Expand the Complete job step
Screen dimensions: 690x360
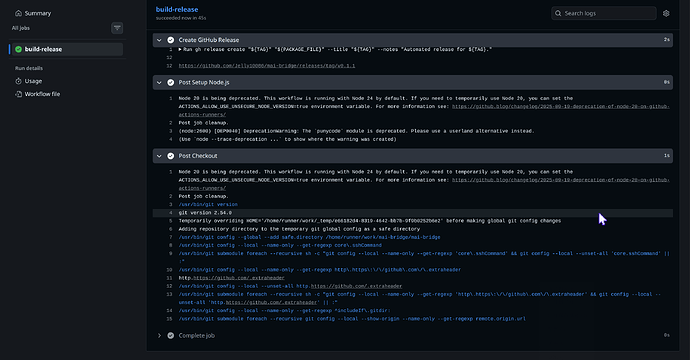pyautogui.click(x=159, y=335)
